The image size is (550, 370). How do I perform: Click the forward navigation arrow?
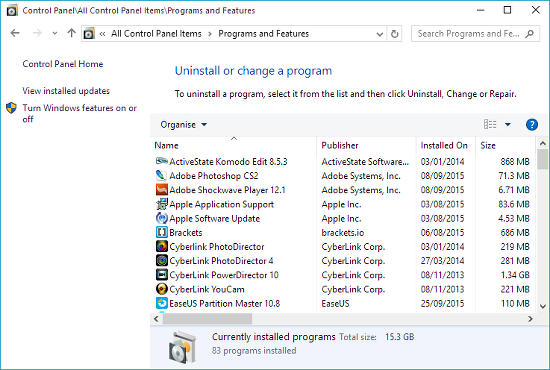click(37, 33)
